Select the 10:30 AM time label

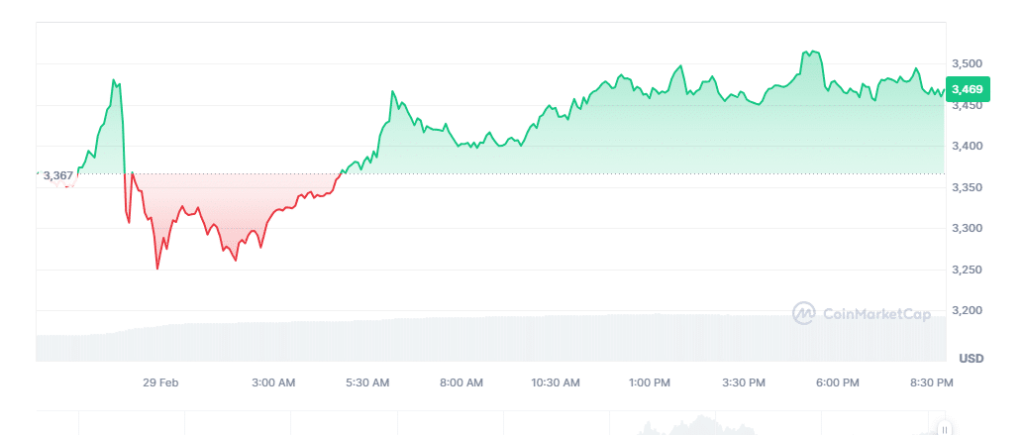pos(555,382)
